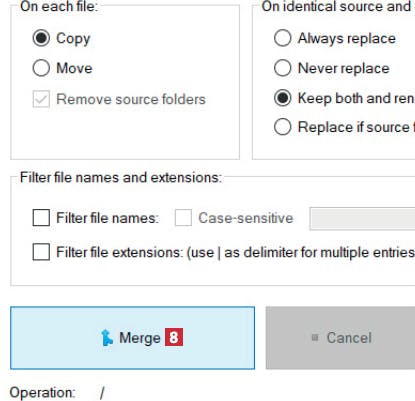This screenshot has width=415, height=401.
Task: Select the Replace if source option
Action: (282, 127)
